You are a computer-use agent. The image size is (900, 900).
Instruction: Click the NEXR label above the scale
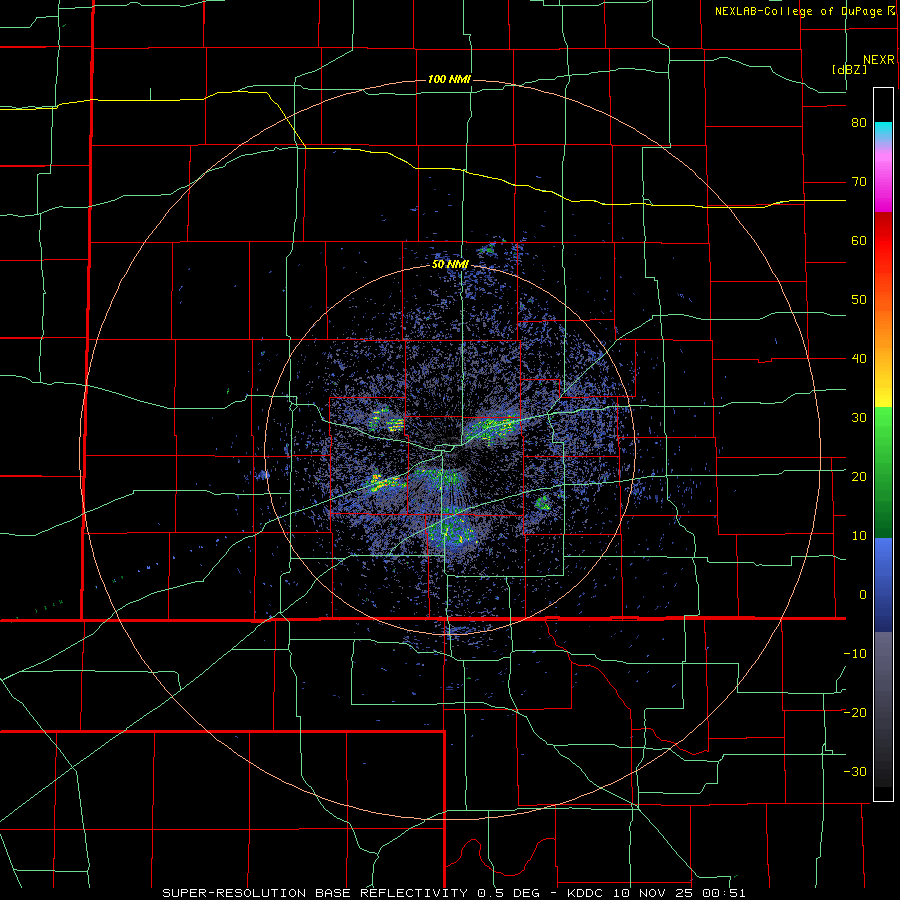point(879,60)
